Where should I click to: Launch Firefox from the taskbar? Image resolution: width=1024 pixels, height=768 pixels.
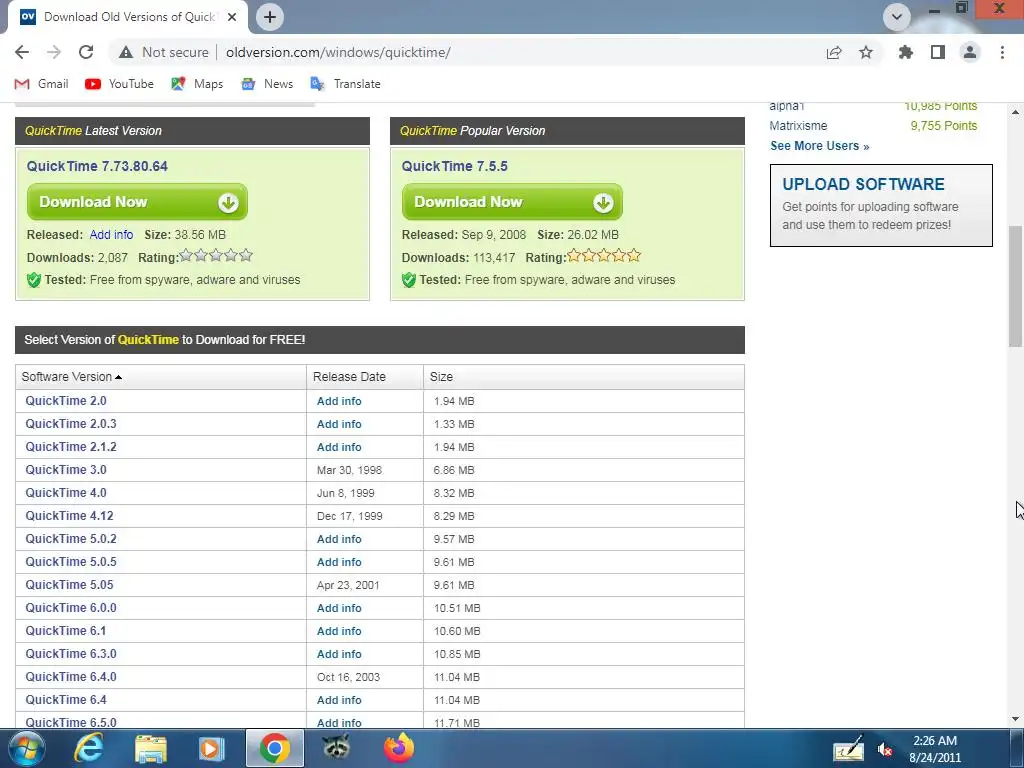pos(398,748)
